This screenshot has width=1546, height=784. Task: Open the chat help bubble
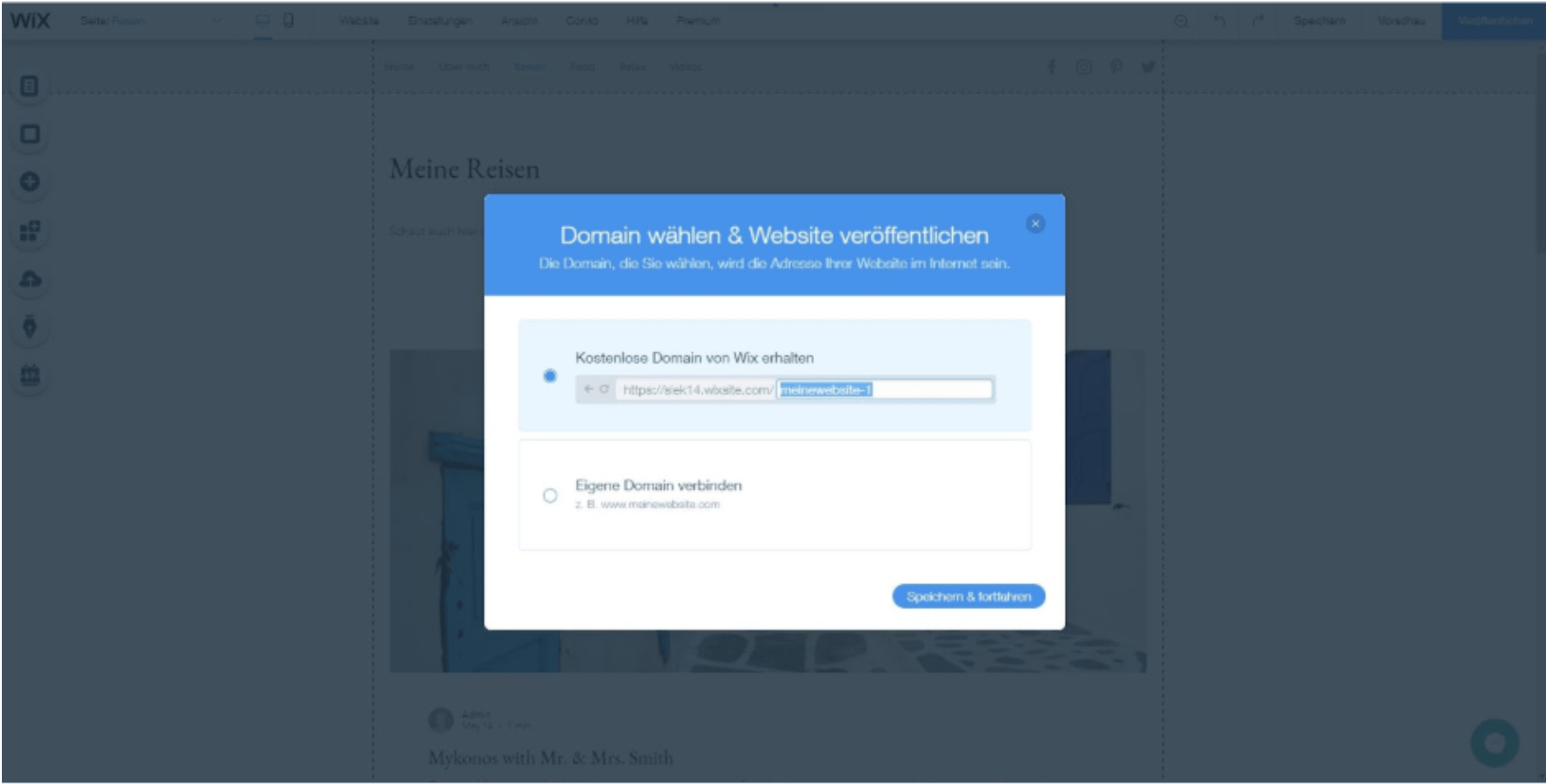click(1495, 742)
